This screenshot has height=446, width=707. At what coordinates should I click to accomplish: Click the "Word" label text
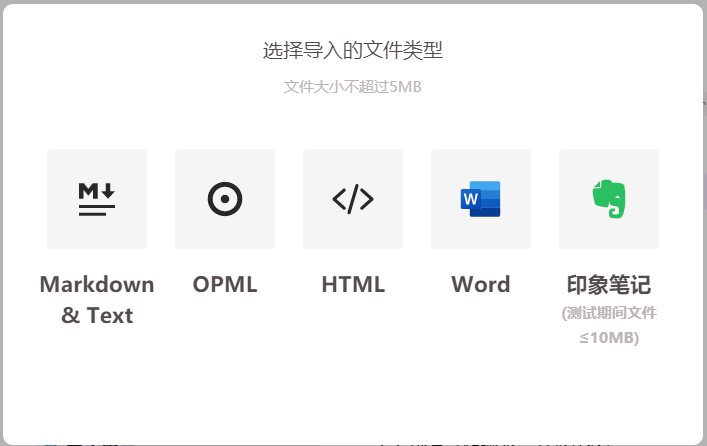tap(481, 285)
